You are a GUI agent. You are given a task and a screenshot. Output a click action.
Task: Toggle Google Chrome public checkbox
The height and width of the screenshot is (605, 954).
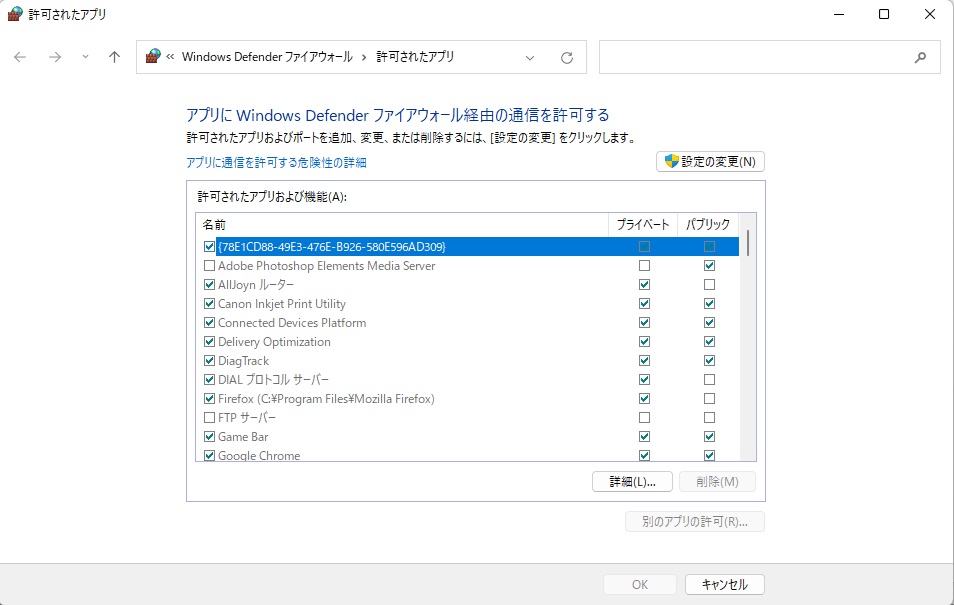click(709, 455)
